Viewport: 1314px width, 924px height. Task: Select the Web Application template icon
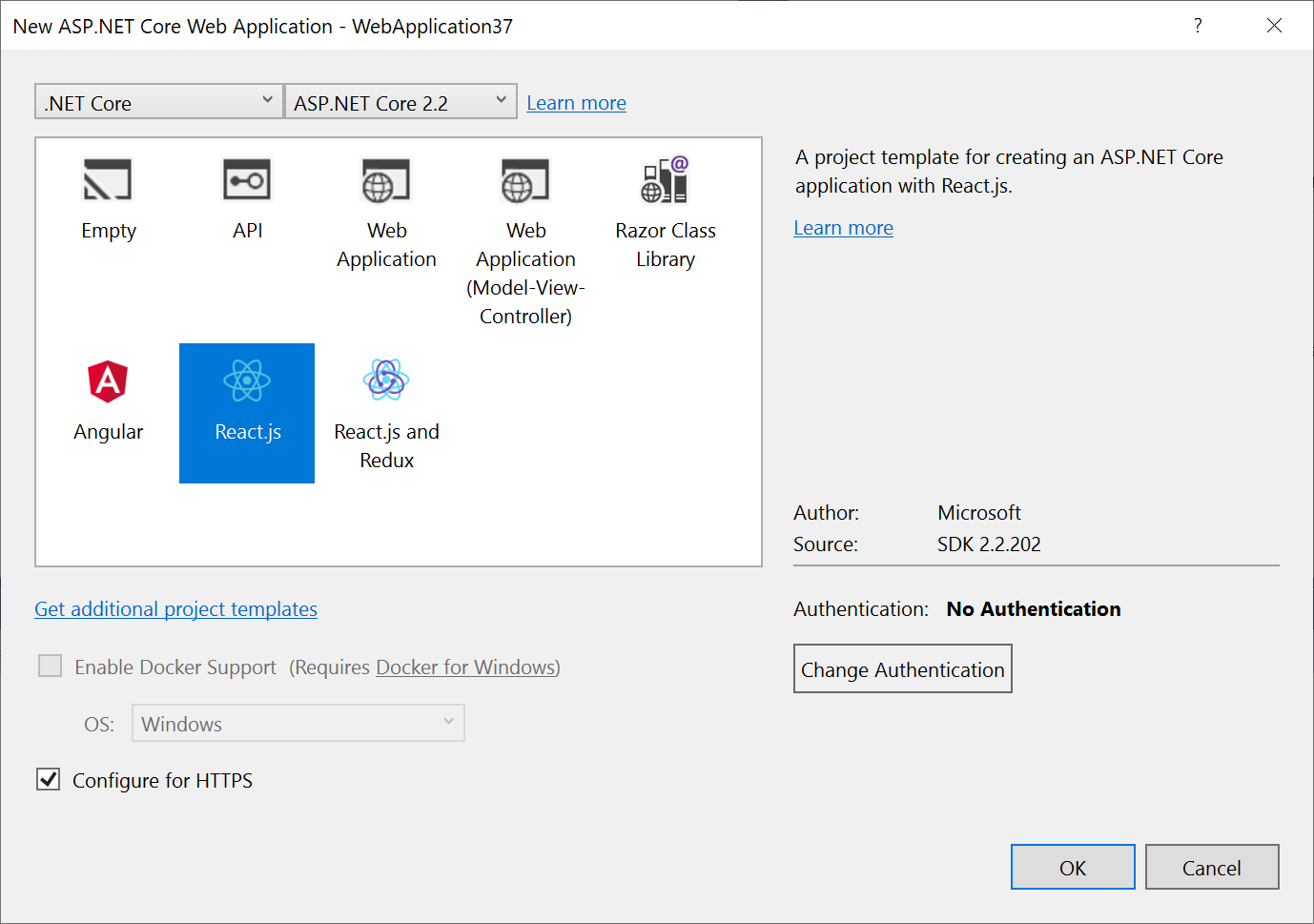(x=386, y=180)
